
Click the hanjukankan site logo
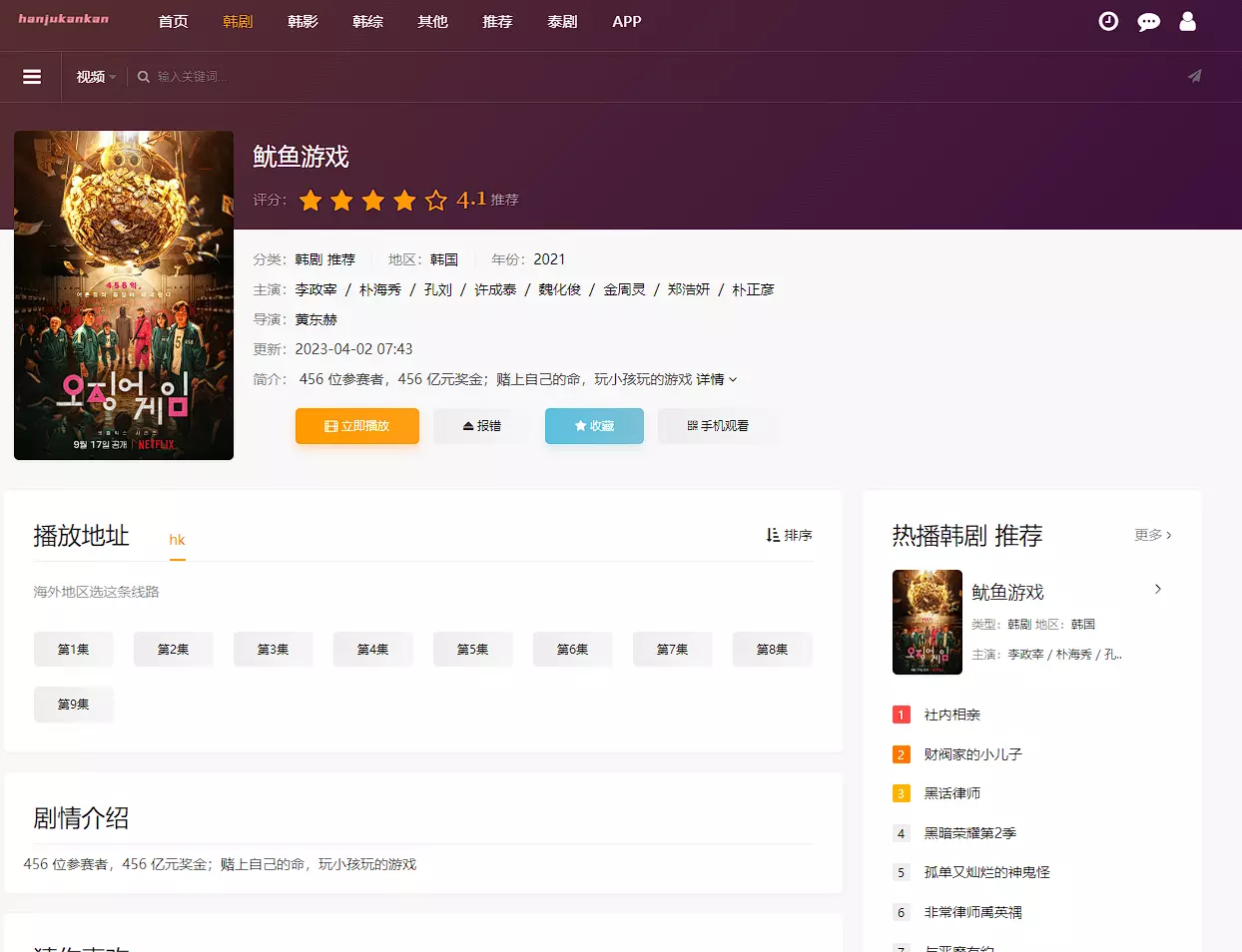[64, 19]
